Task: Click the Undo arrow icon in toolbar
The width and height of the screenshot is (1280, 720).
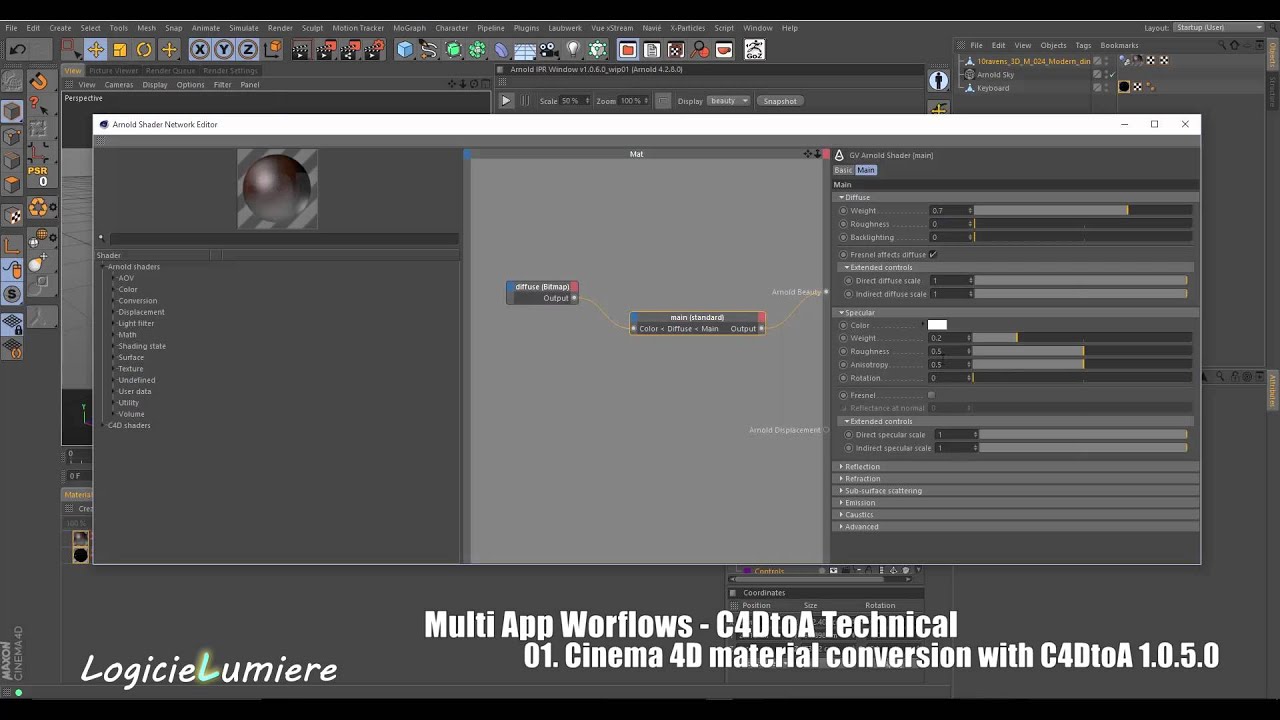Action: 18,49
